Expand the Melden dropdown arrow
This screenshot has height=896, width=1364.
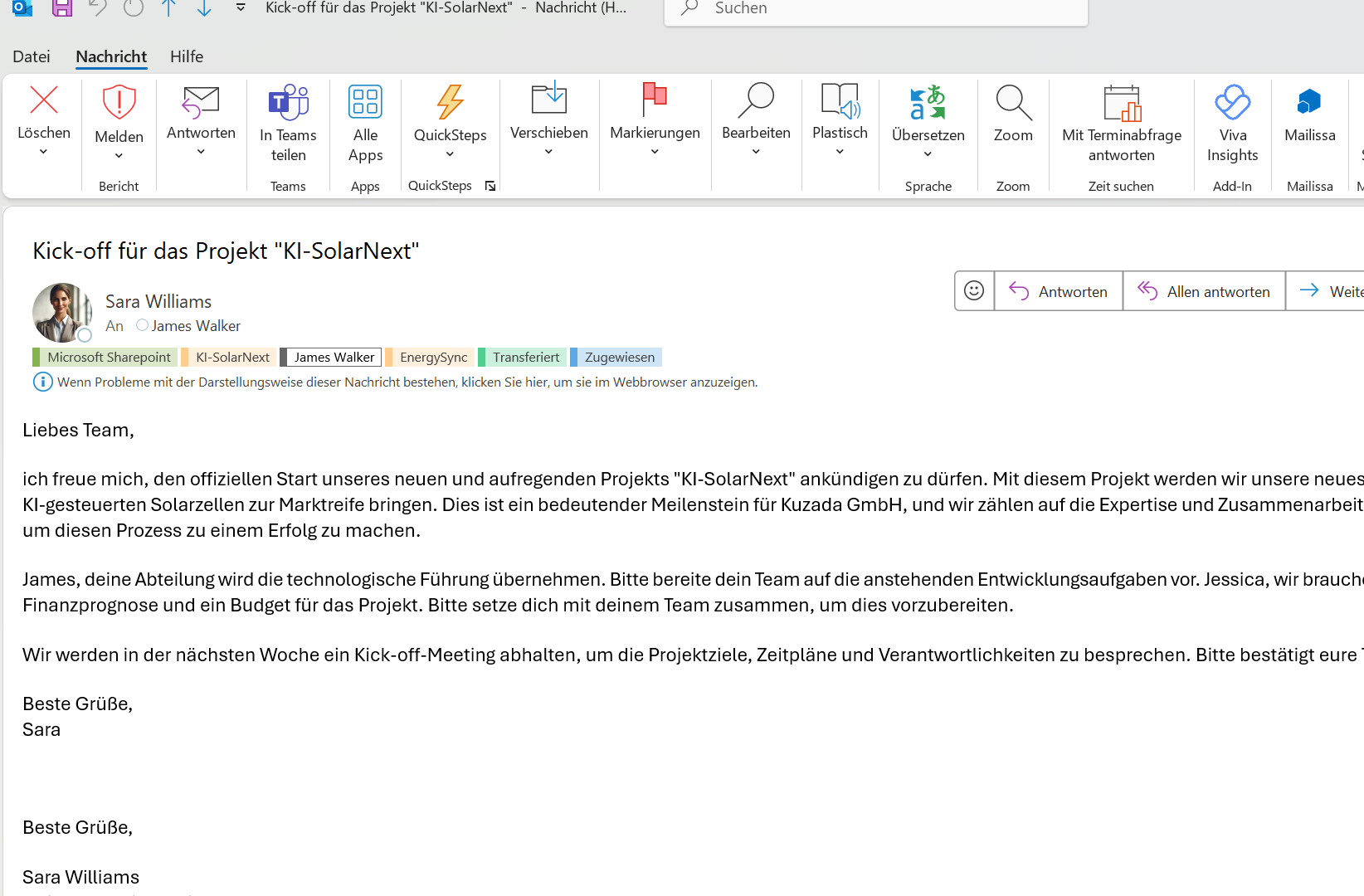119,155
